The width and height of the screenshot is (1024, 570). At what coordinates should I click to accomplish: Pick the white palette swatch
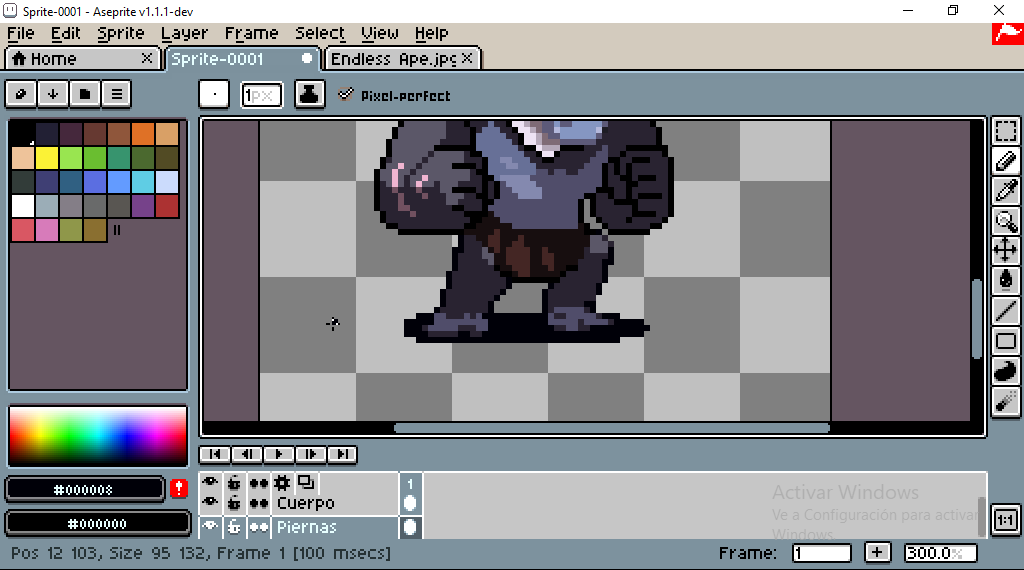pos(23,206)
